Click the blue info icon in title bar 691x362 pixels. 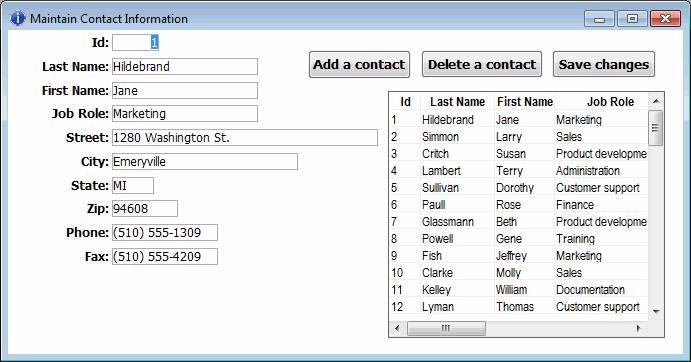point(18,18)
